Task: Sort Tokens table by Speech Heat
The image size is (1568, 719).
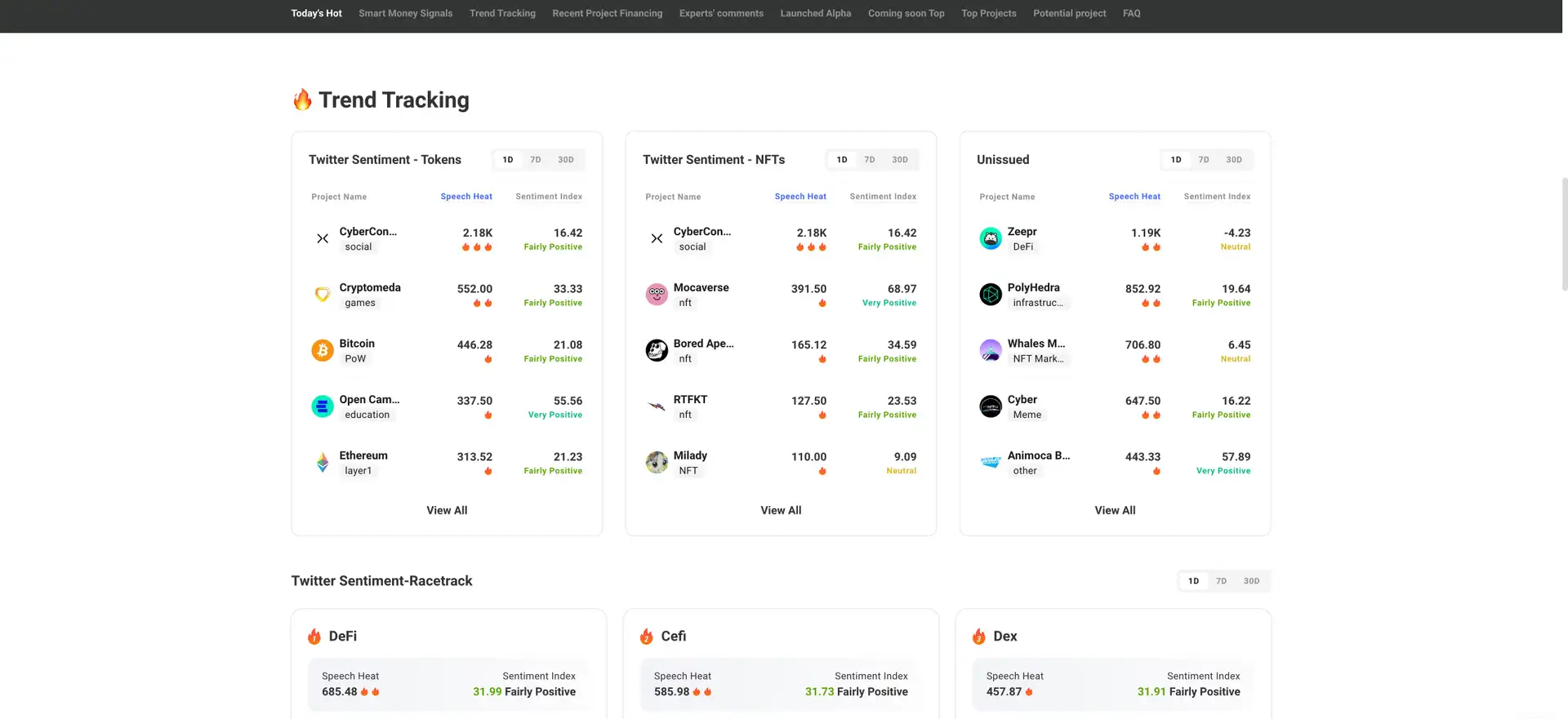Action: point(466,197)
